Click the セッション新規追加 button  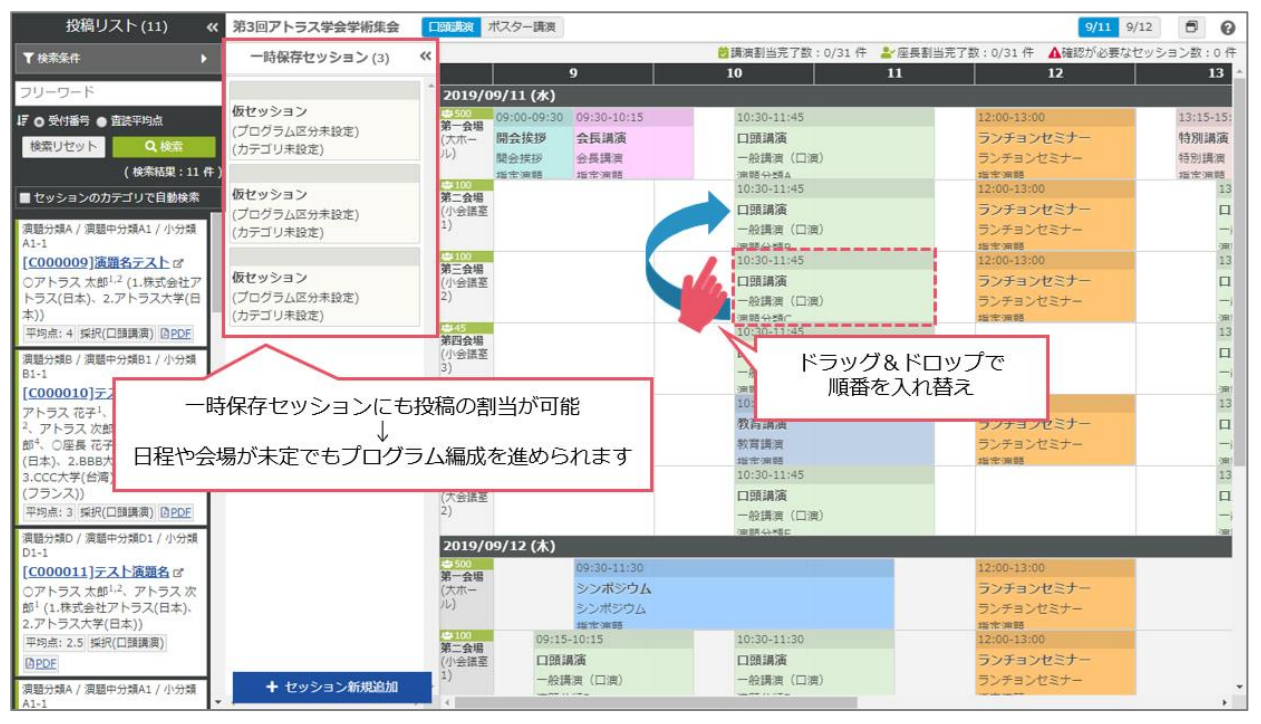332,687
